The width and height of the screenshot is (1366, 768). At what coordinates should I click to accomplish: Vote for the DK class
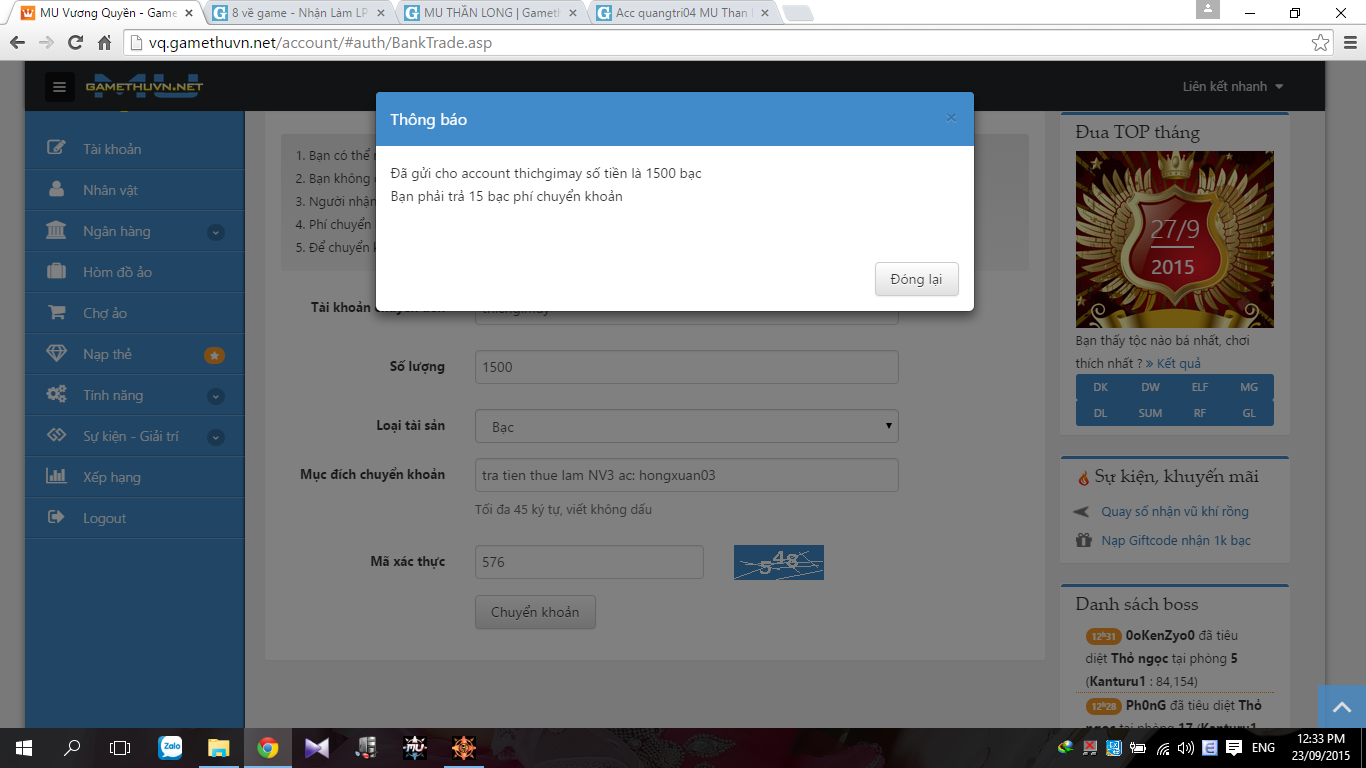click(x=1100, y=387)
